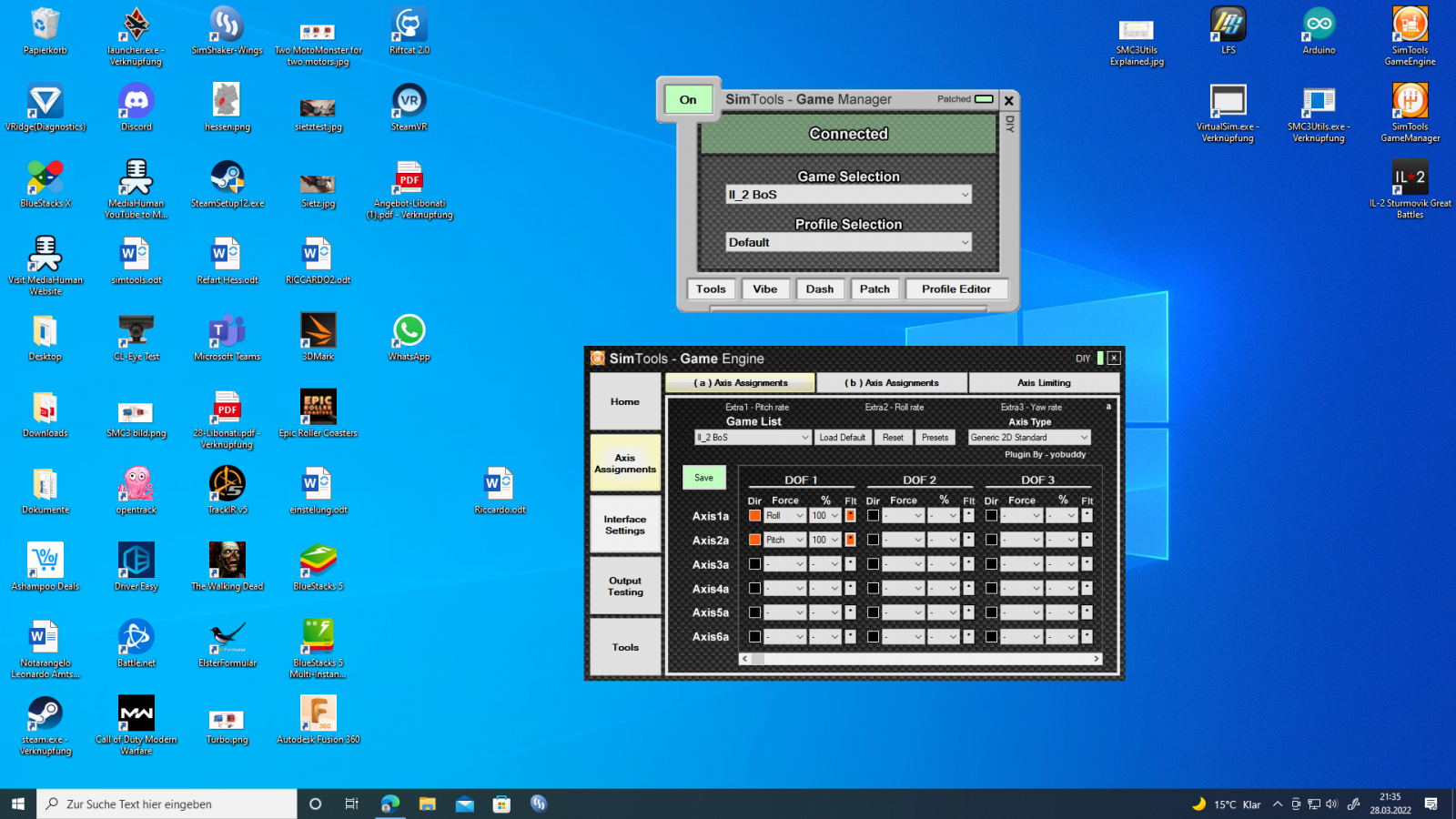Expand the Game Selection dropdown
1456x819 pixels.
848,195
